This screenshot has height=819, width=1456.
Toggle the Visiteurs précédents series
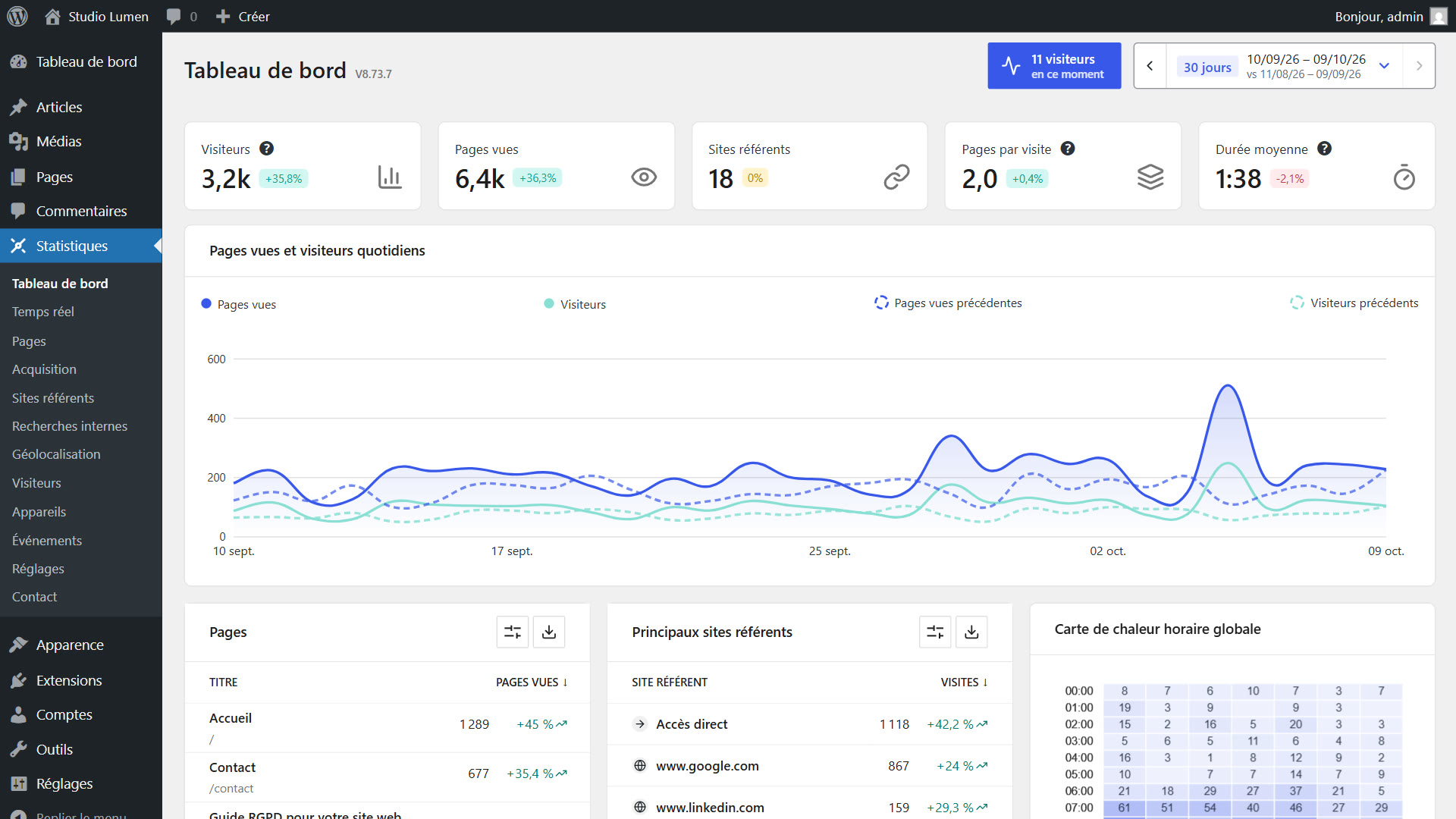[1354, 303]
